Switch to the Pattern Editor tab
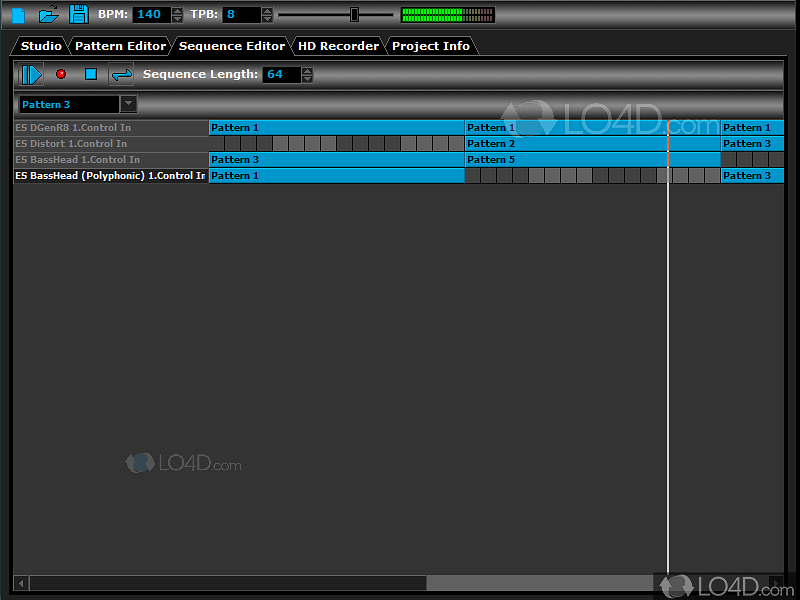Screen dimensions: 800x600 coord(120,45)
